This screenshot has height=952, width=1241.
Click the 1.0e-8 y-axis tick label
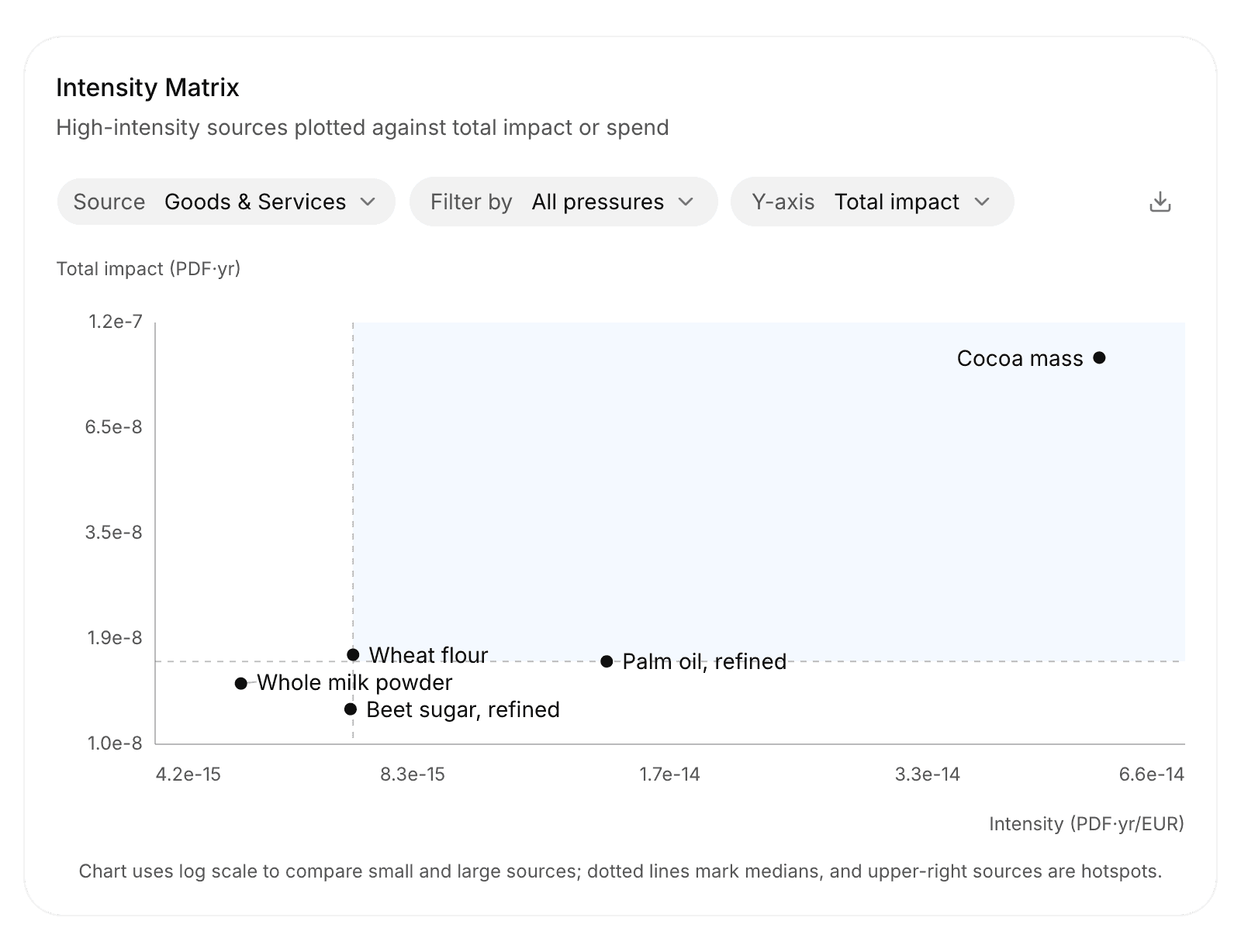tap(115, 743)
